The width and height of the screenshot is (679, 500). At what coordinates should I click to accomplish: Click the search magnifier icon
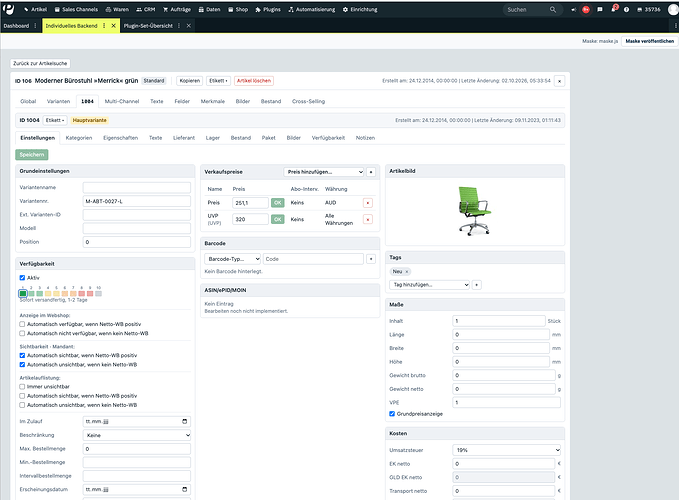pyautogui.click(x=553, y=10)
